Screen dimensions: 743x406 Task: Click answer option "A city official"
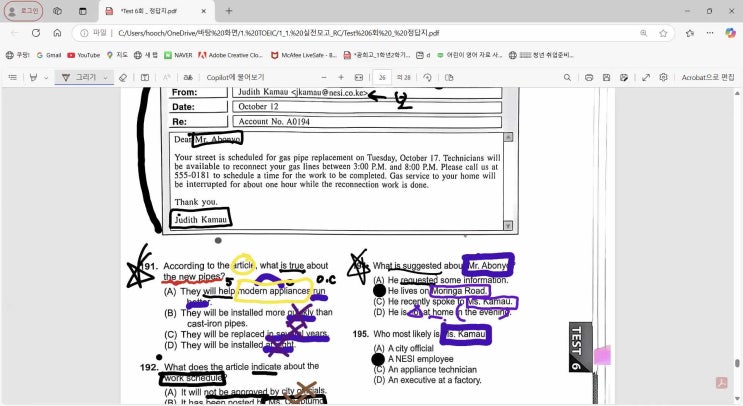[x=410, y=348]
